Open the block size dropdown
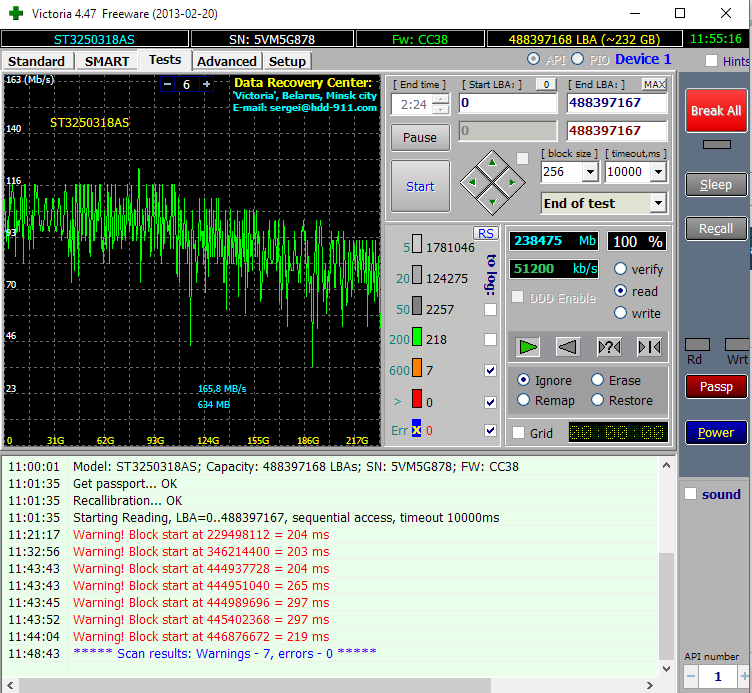This screenshot has width=752, height=693. coord(589,172)
